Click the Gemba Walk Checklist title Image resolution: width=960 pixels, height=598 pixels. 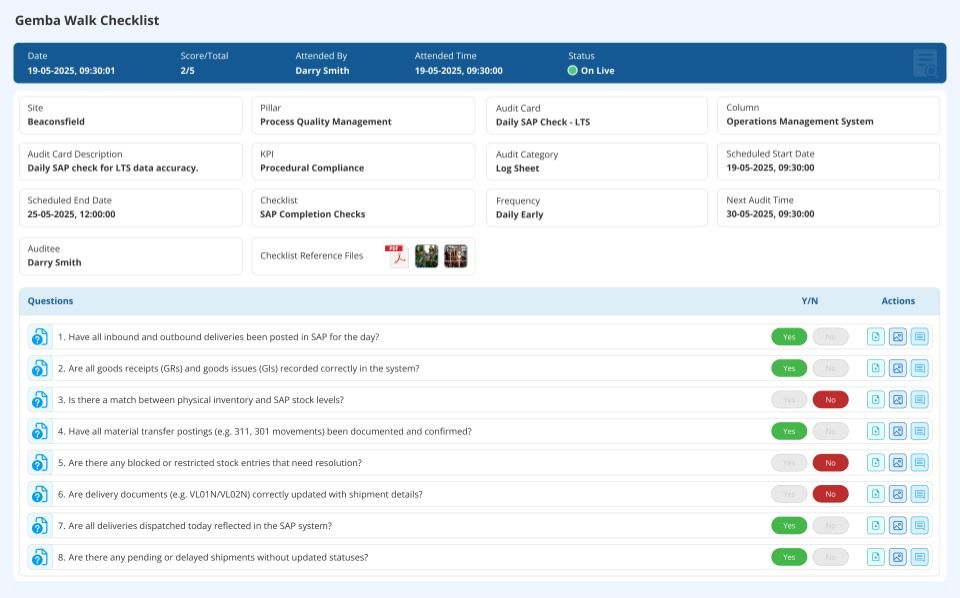pos(88,20)
